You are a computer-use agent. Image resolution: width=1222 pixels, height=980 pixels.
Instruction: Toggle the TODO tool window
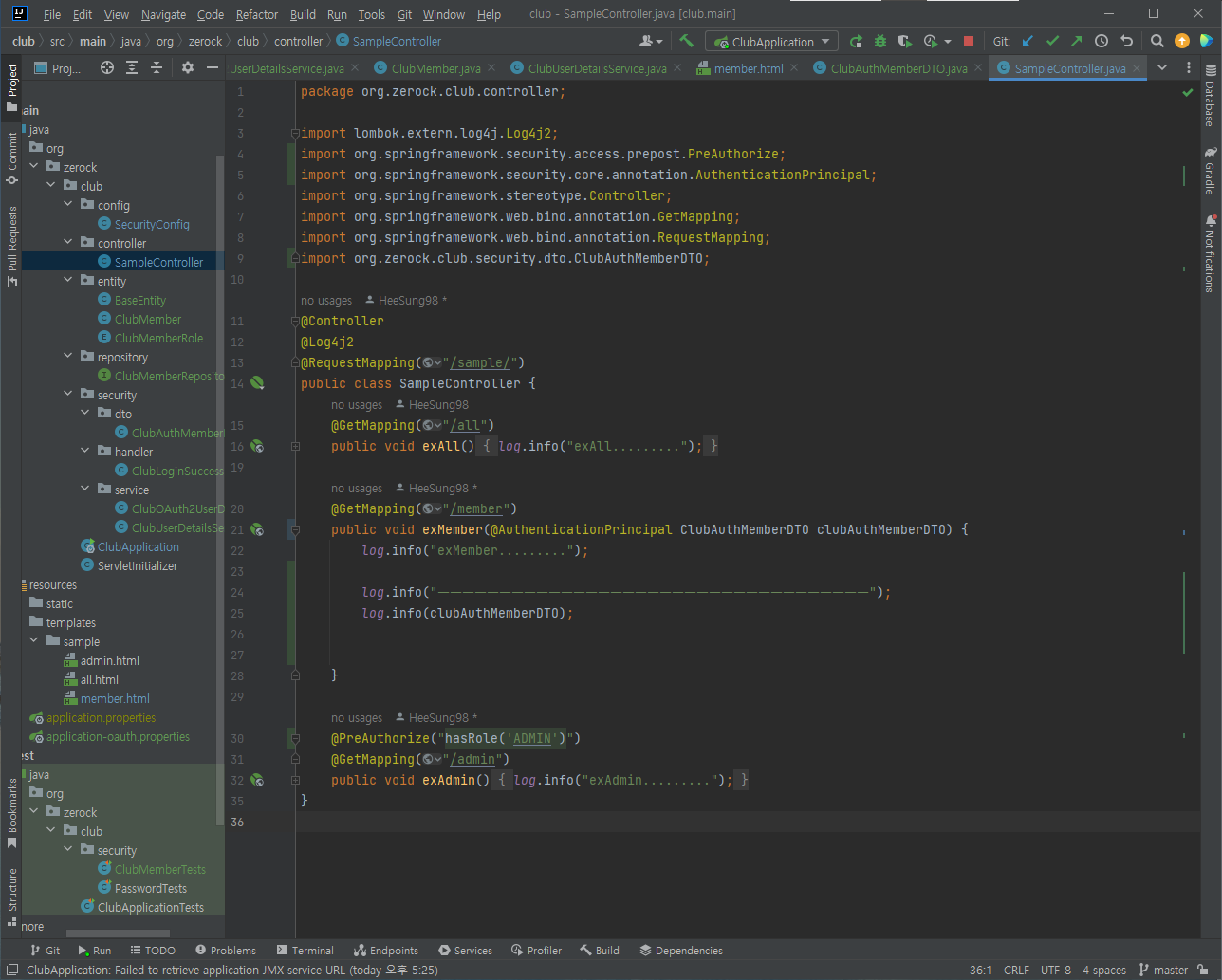(x=152, y=950)
